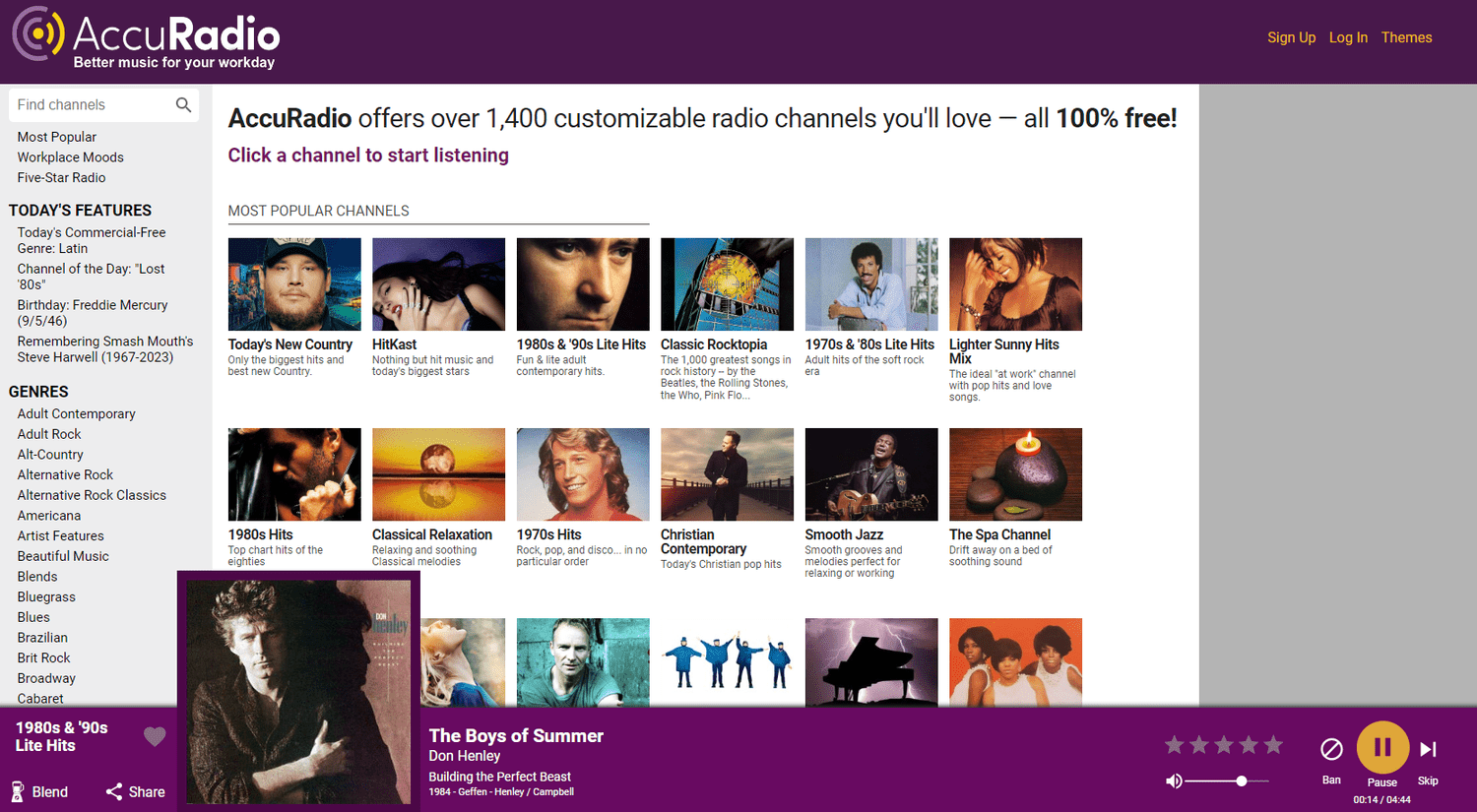Click the Beatles Help! figures thumbnail
This screenshot has width=1477, height=812.
pyautogui.click(x=727, y=661)
